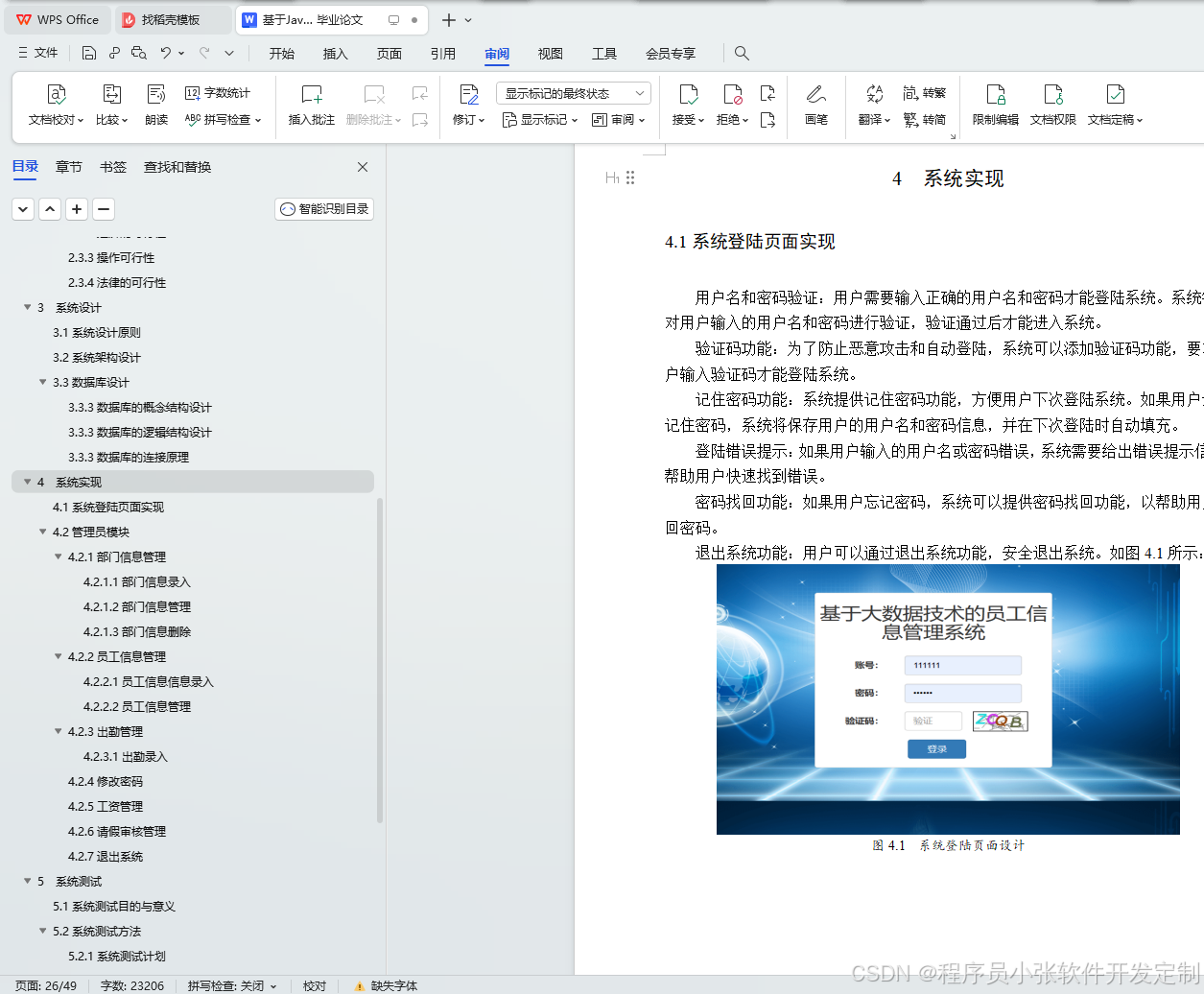The height and width of the screenshot is (994, 1204).
Task: Open the 翻译 translate tool
Action: click(871, 106)
